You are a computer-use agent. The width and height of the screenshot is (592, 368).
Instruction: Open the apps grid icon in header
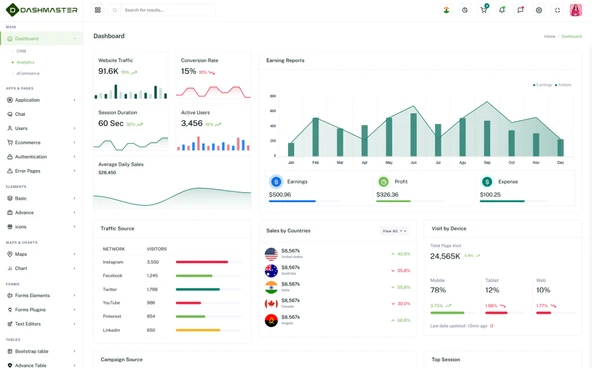click(98, 10)
